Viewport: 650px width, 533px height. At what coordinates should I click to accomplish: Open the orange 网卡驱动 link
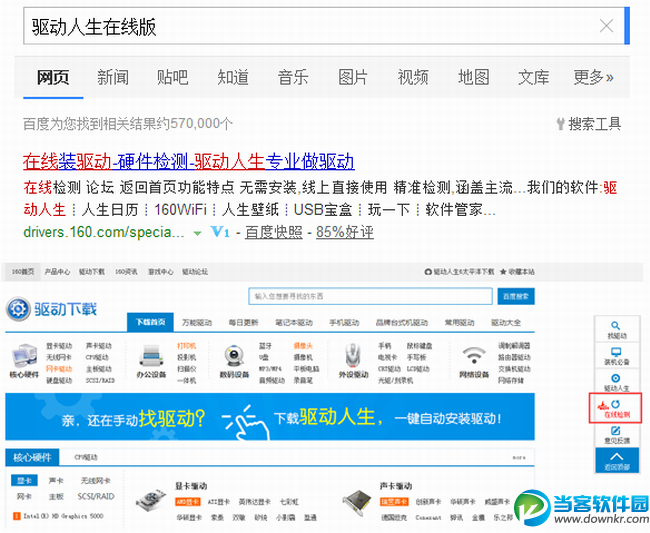click(x=59, y=369)
